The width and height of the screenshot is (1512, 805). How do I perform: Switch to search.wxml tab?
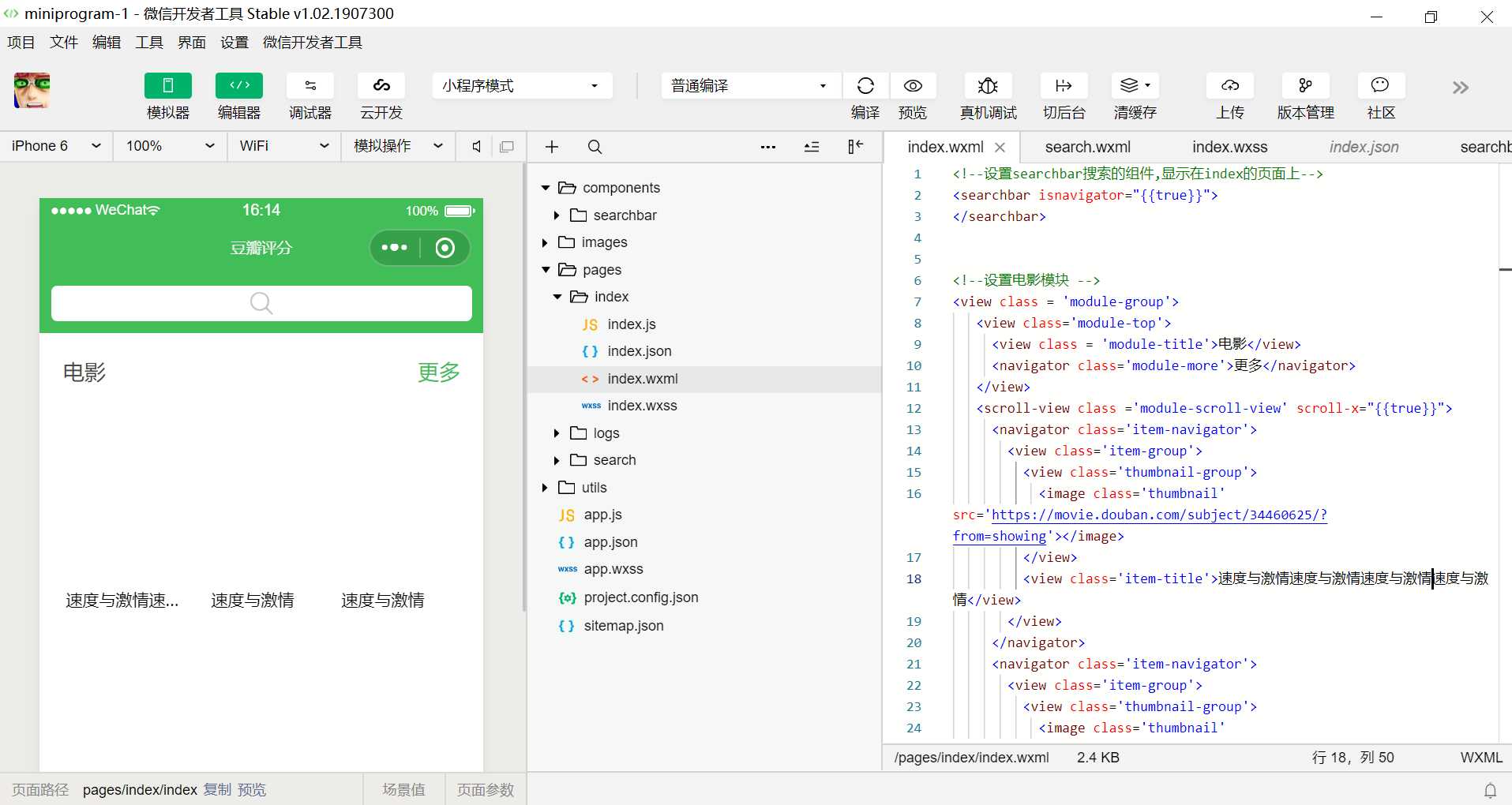1088,147
